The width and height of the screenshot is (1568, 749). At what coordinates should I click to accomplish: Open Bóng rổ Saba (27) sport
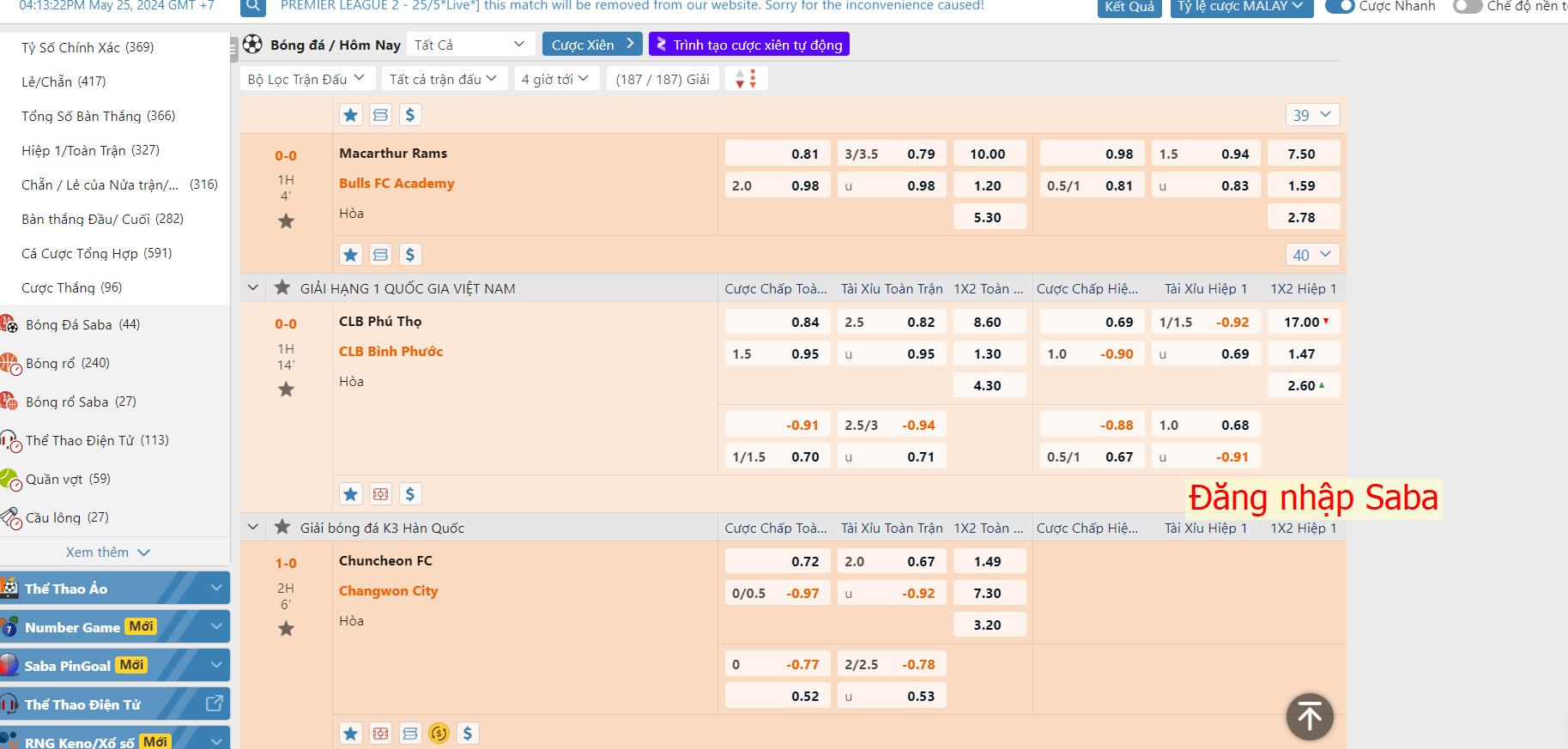click(80, 402)
